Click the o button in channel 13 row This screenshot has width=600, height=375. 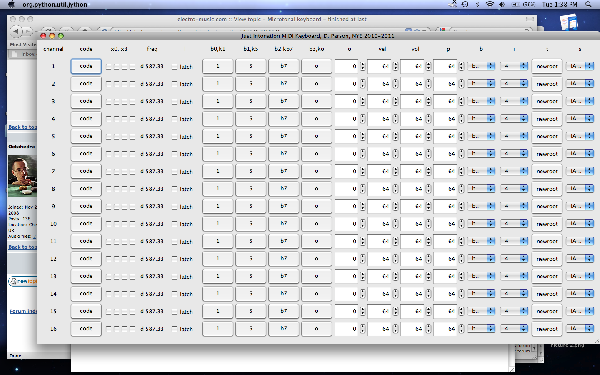(316, 276)
